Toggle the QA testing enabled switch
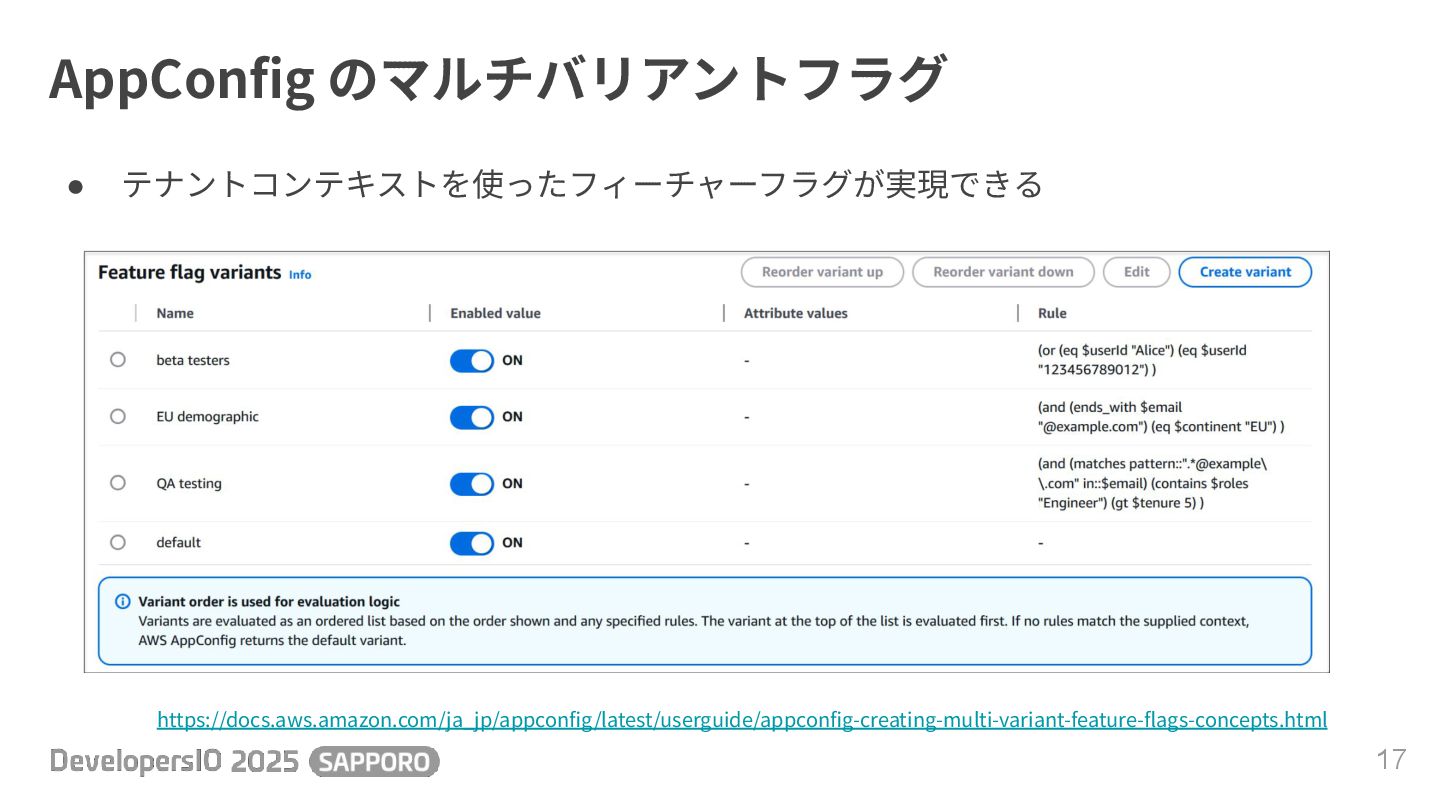1440x810 pixels. (x=472, y=484)
